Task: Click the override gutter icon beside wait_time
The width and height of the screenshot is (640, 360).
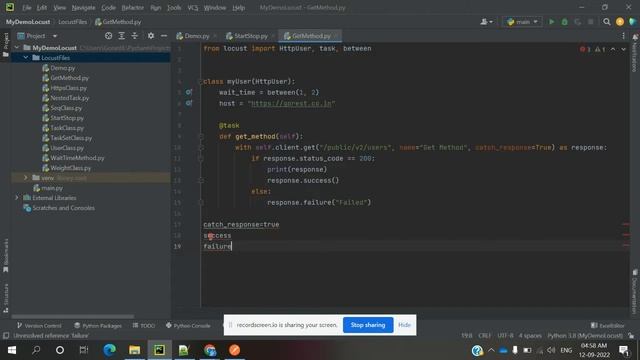Action: pos(189,92)
